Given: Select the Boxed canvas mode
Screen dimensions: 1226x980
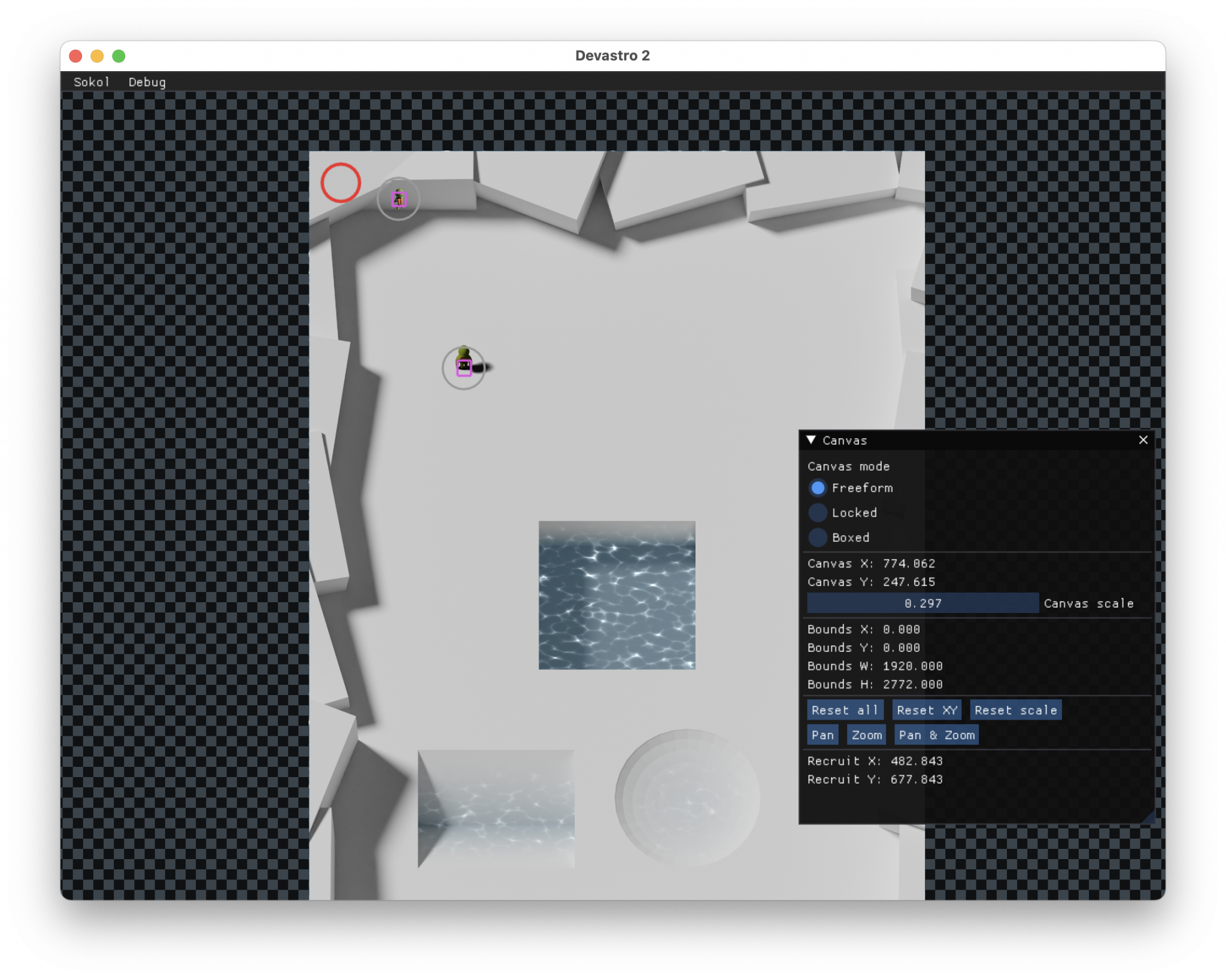Looking at the screenshot, I should [x=818, y=538].
